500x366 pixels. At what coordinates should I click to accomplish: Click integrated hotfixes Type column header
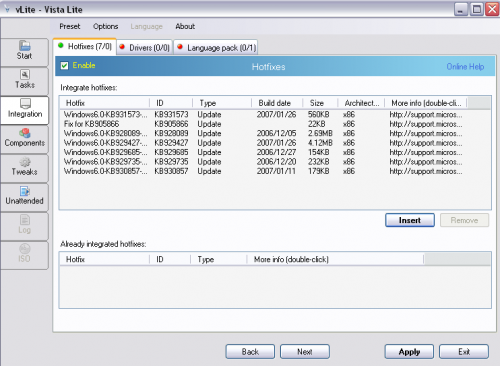[219, 259]
